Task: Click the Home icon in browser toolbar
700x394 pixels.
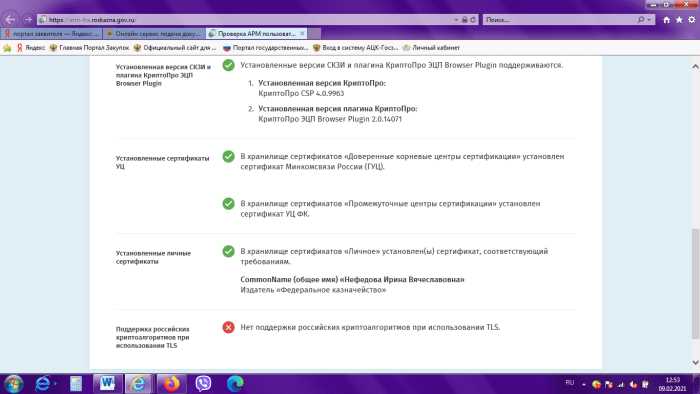Action: pyautogui.click(x=667, y=20)
